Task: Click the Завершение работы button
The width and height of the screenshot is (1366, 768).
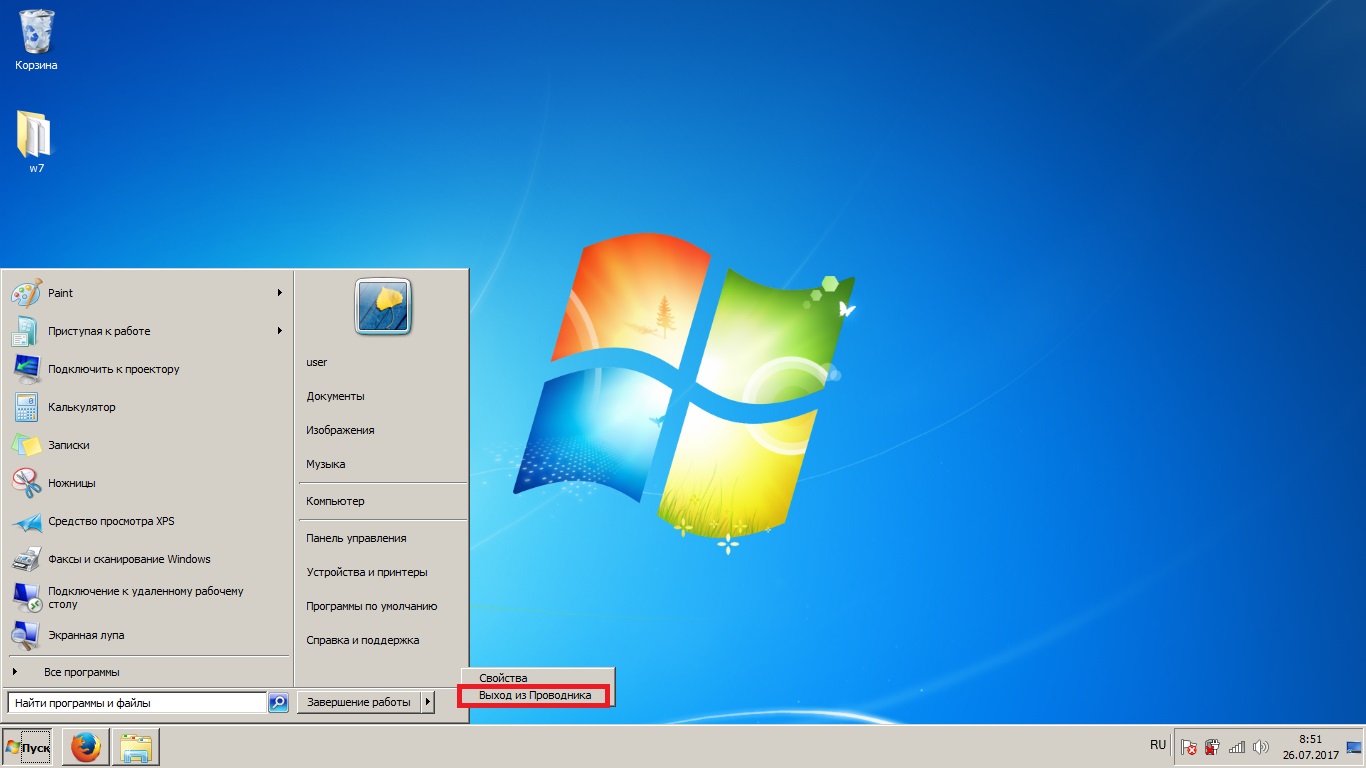Action: (359, 702)
